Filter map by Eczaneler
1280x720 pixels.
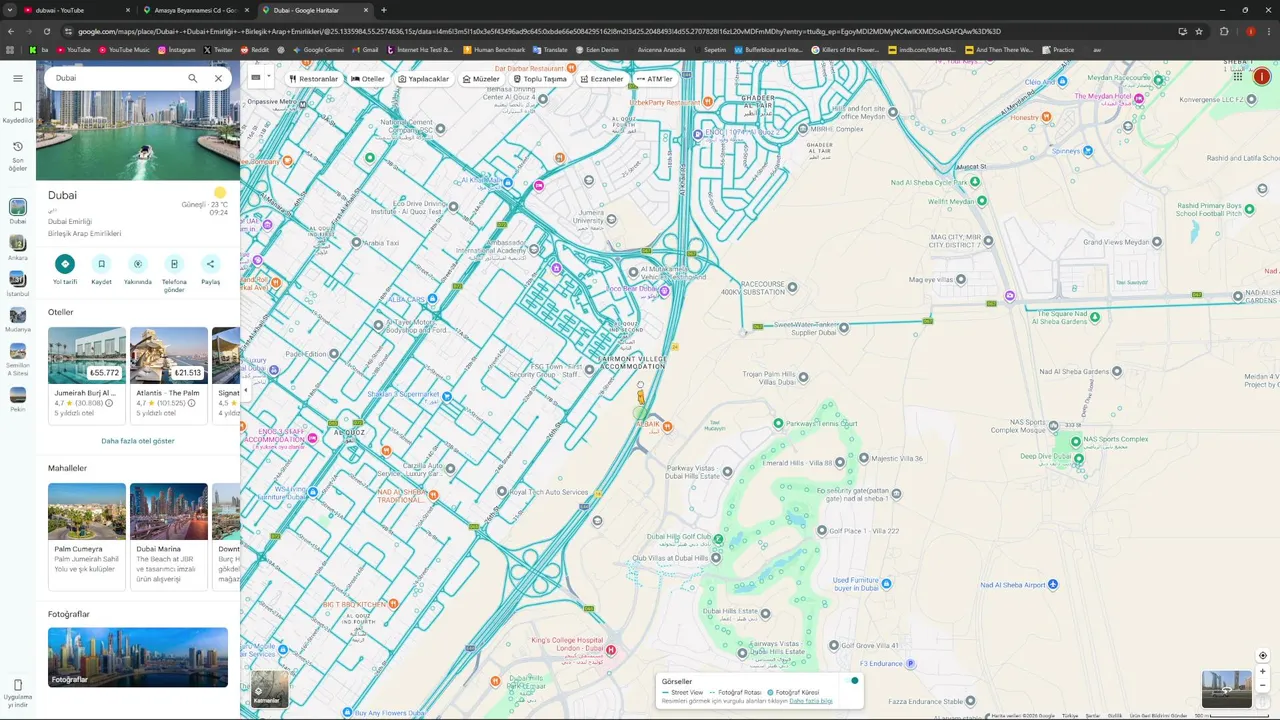tap(602, 79)
